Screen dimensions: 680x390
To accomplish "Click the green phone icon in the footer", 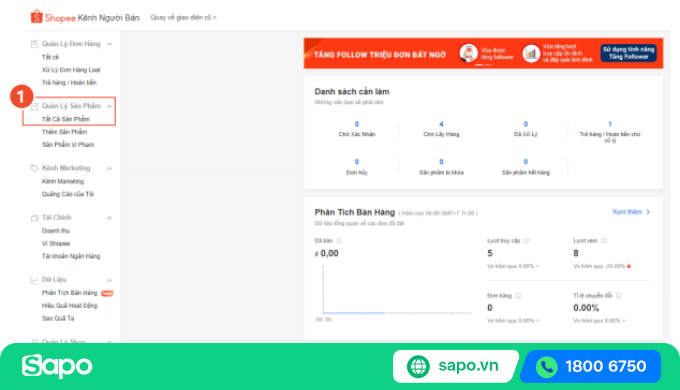I will point(547,367).
